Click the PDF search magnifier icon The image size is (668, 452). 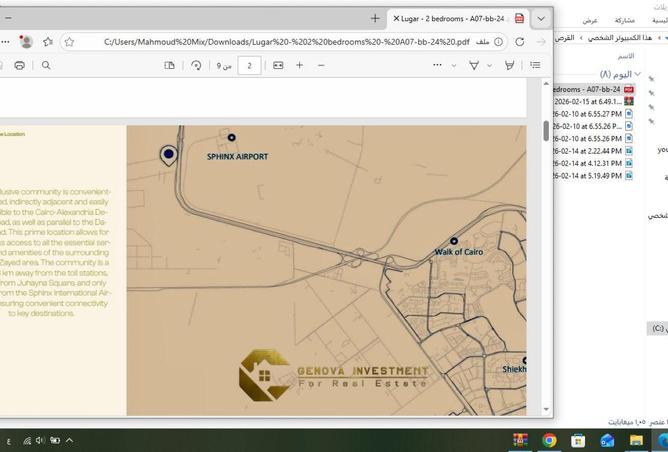[46, 65]
